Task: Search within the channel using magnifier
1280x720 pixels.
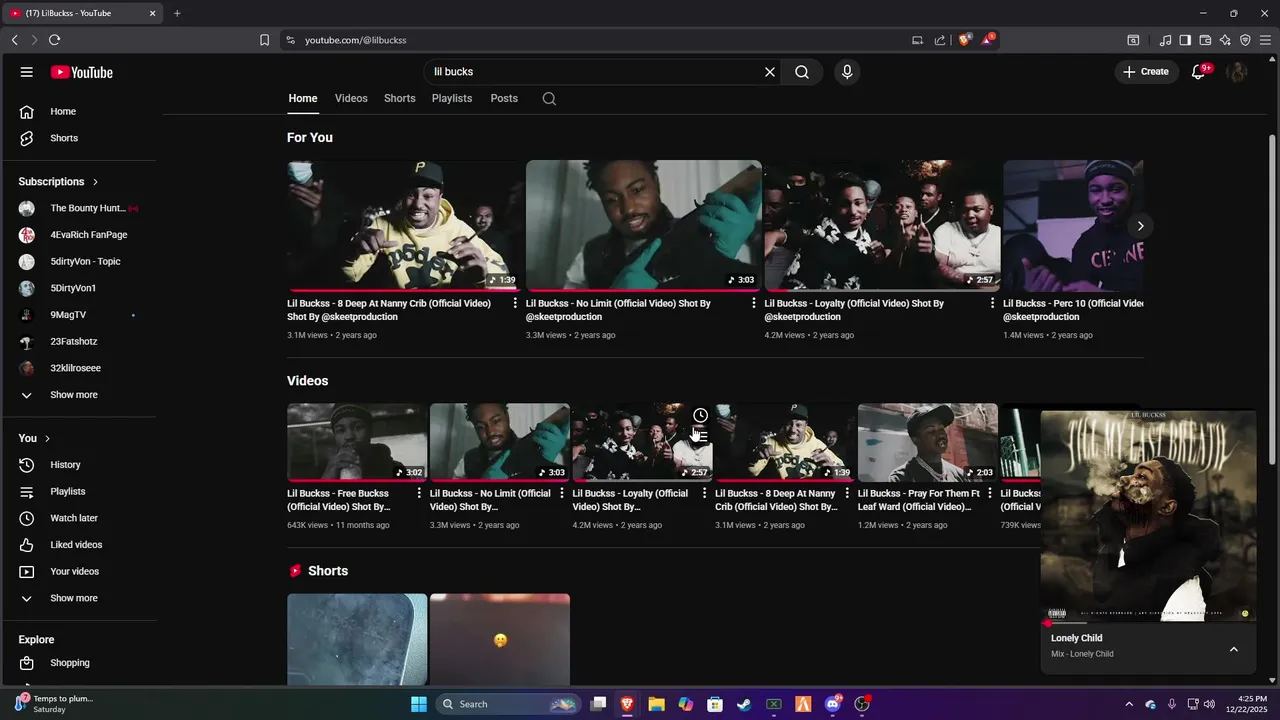Action: click(x=549, y=98)
